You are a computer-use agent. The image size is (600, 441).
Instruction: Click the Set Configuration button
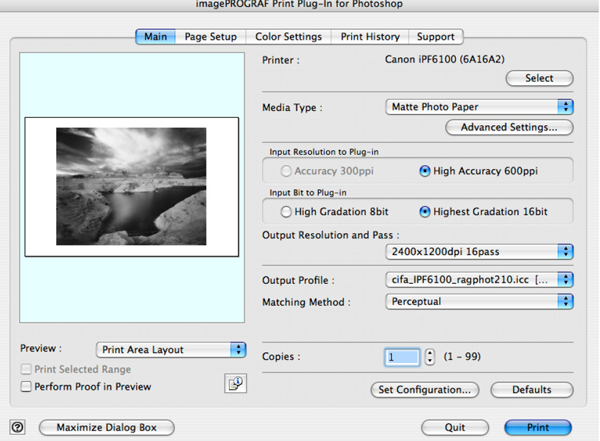pyautogui.click(x=425, y=390)
